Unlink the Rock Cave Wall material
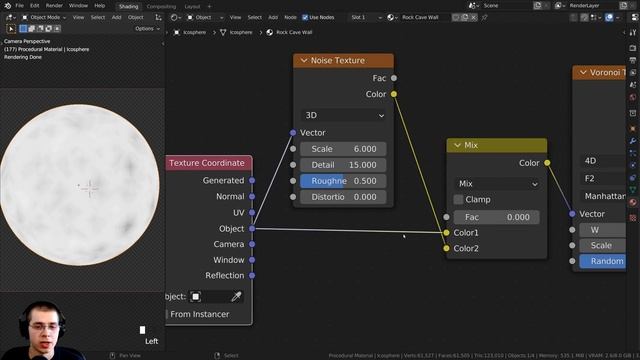 (473, 18)
